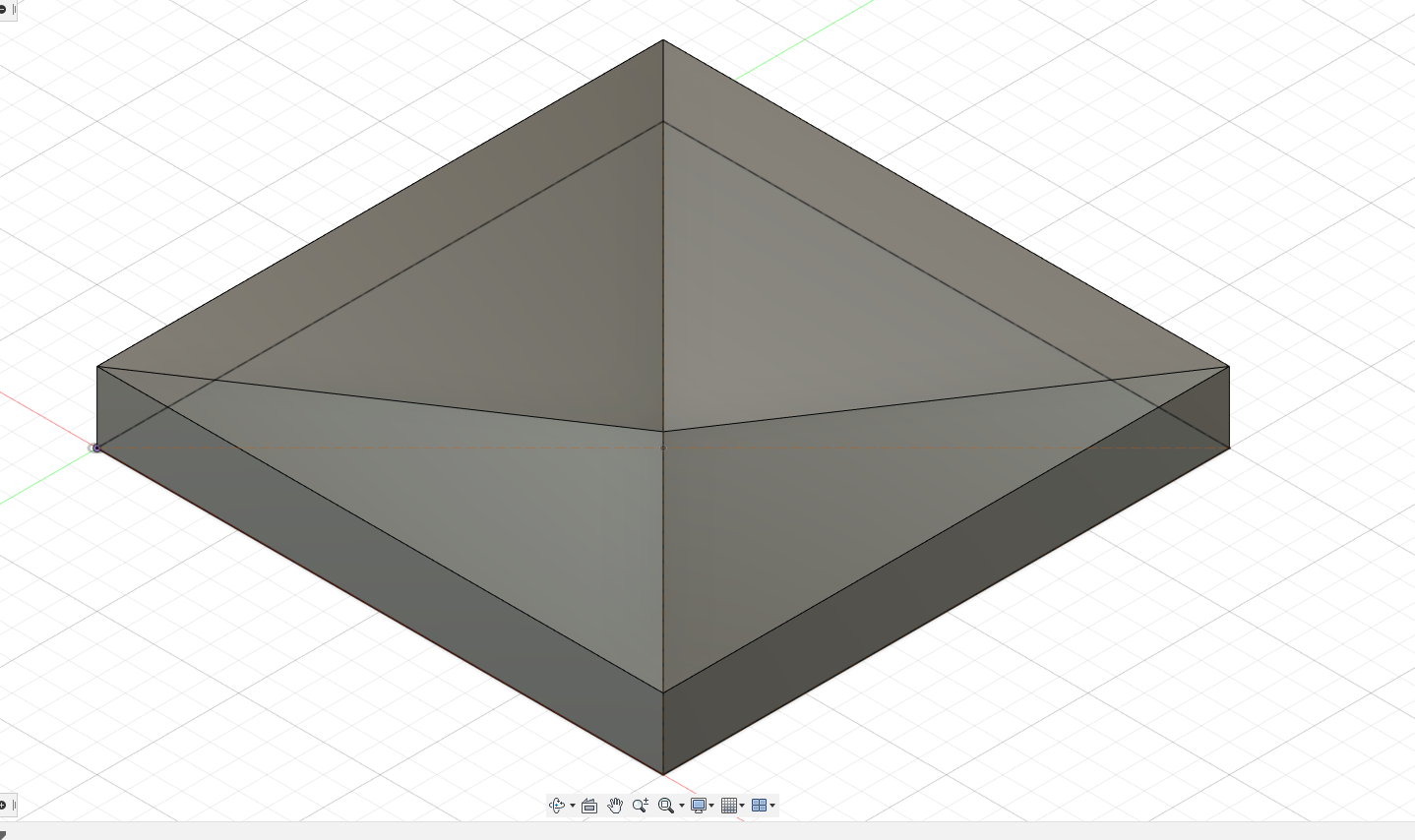Select the Orbit tool

[557, 806]
